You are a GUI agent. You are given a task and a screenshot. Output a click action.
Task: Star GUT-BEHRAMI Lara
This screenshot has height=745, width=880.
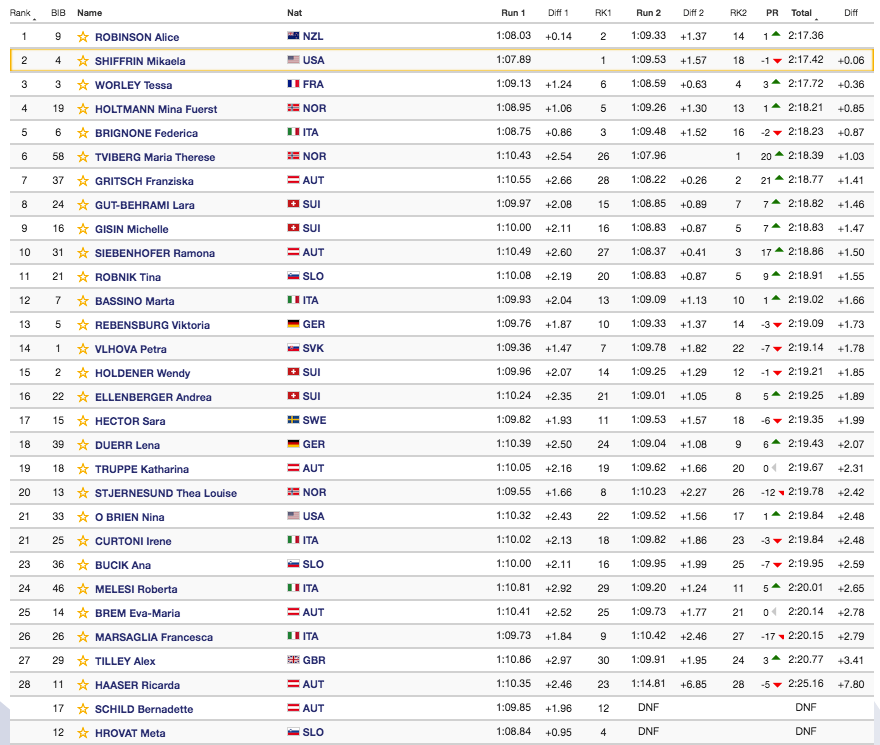click(83, 205)
